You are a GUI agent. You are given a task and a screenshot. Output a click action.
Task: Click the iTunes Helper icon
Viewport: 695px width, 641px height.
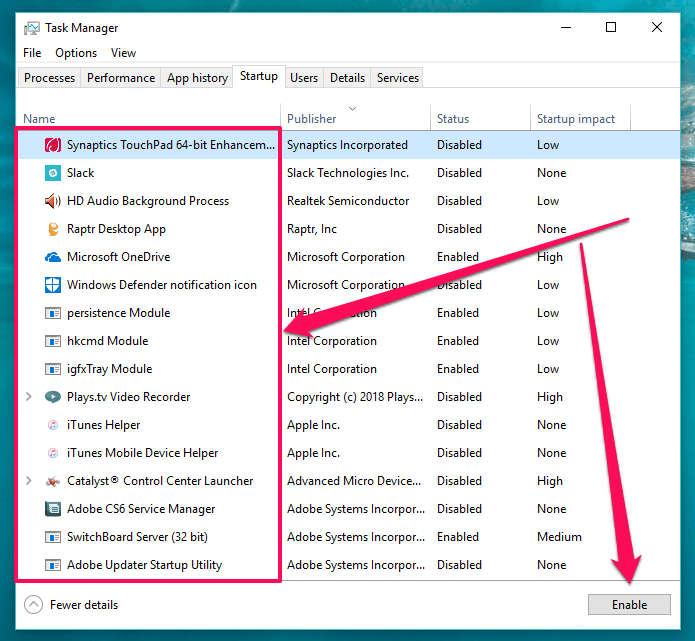tap(53, 425)
